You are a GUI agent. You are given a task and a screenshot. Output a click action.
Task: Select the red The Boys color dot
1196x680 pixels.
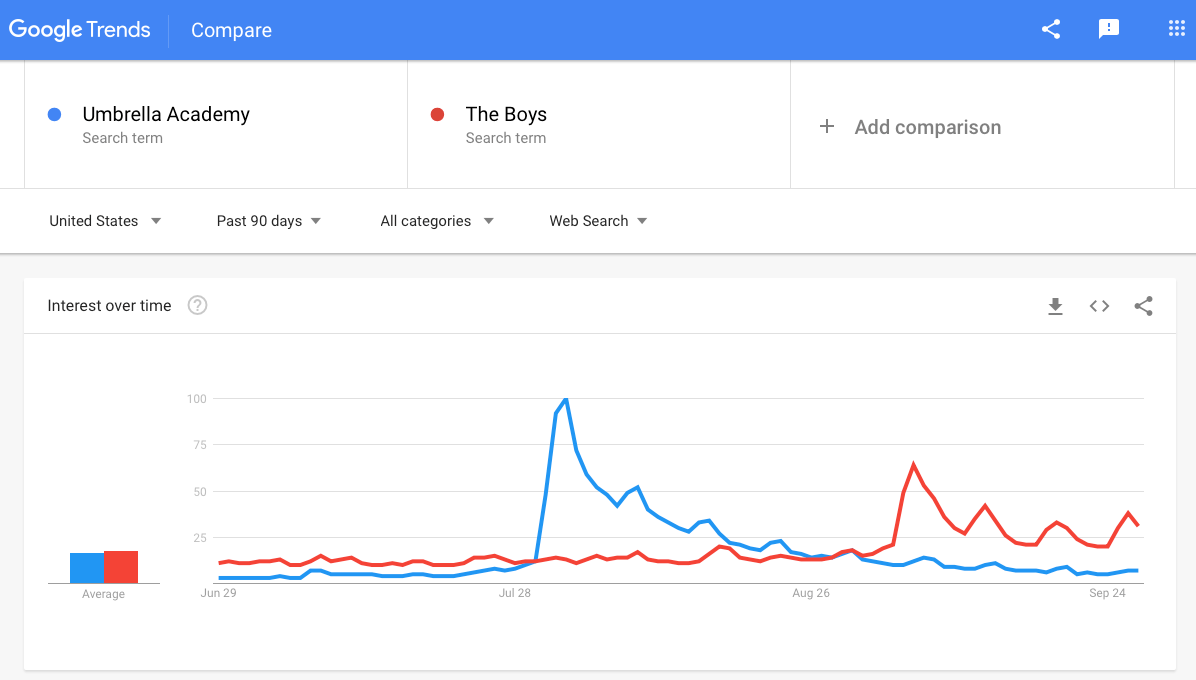(437, 114)
